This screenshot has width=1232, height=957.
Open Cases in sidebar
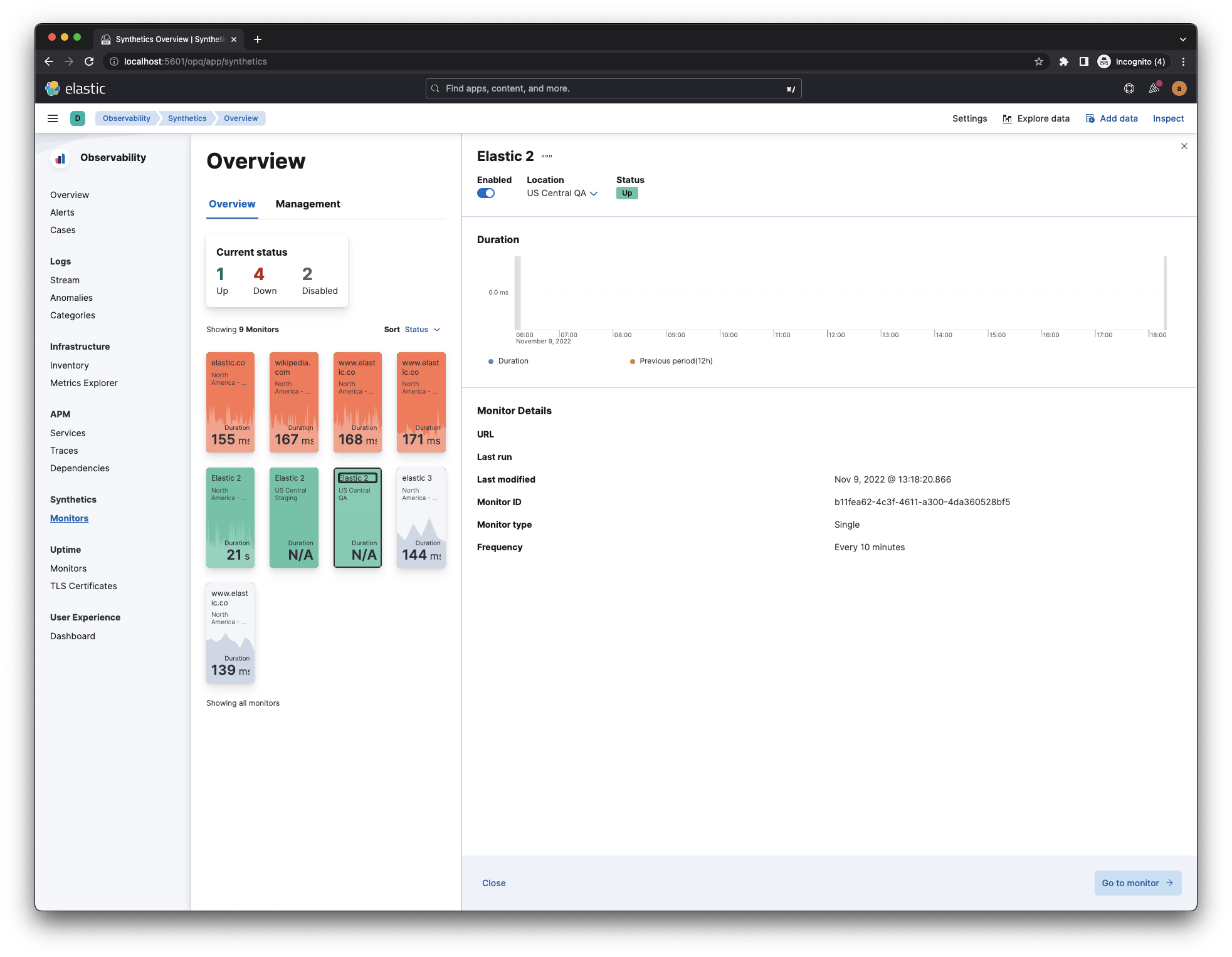point(63,230)
